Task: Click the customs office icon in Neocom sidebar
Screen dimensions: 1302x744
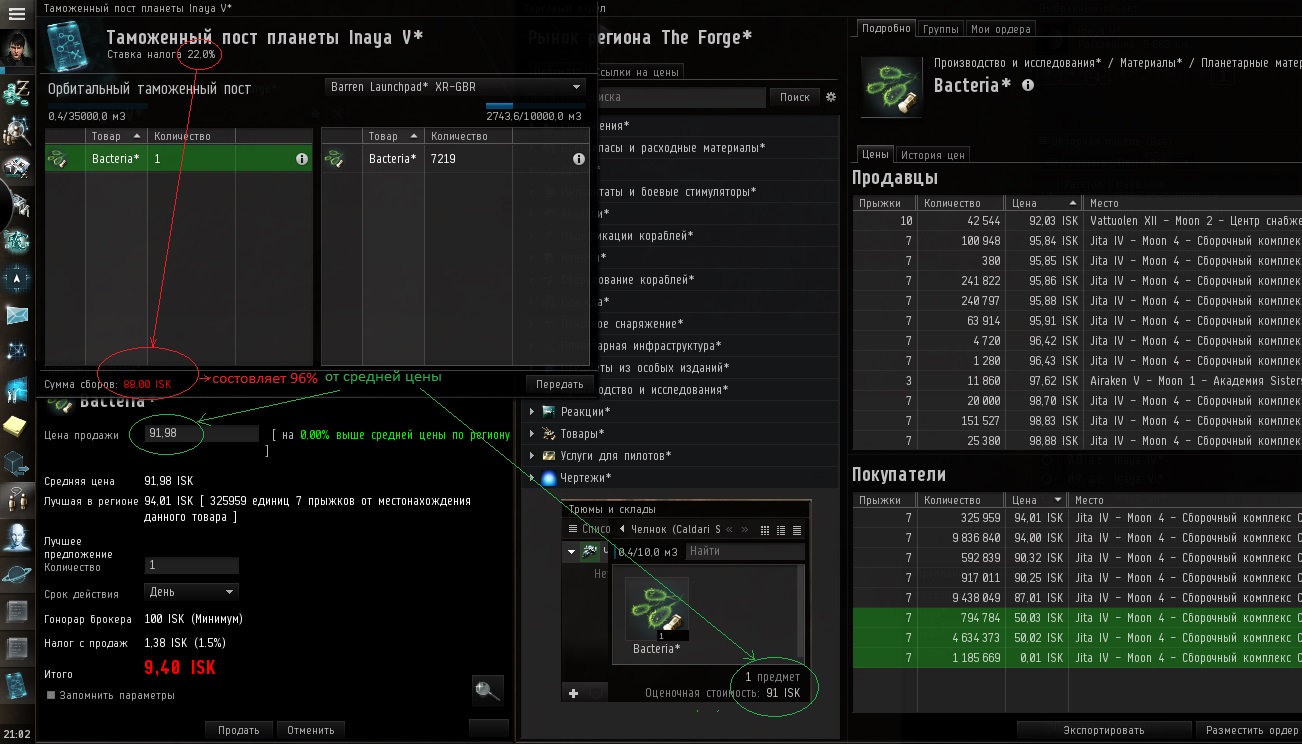Action: [17, 686]
